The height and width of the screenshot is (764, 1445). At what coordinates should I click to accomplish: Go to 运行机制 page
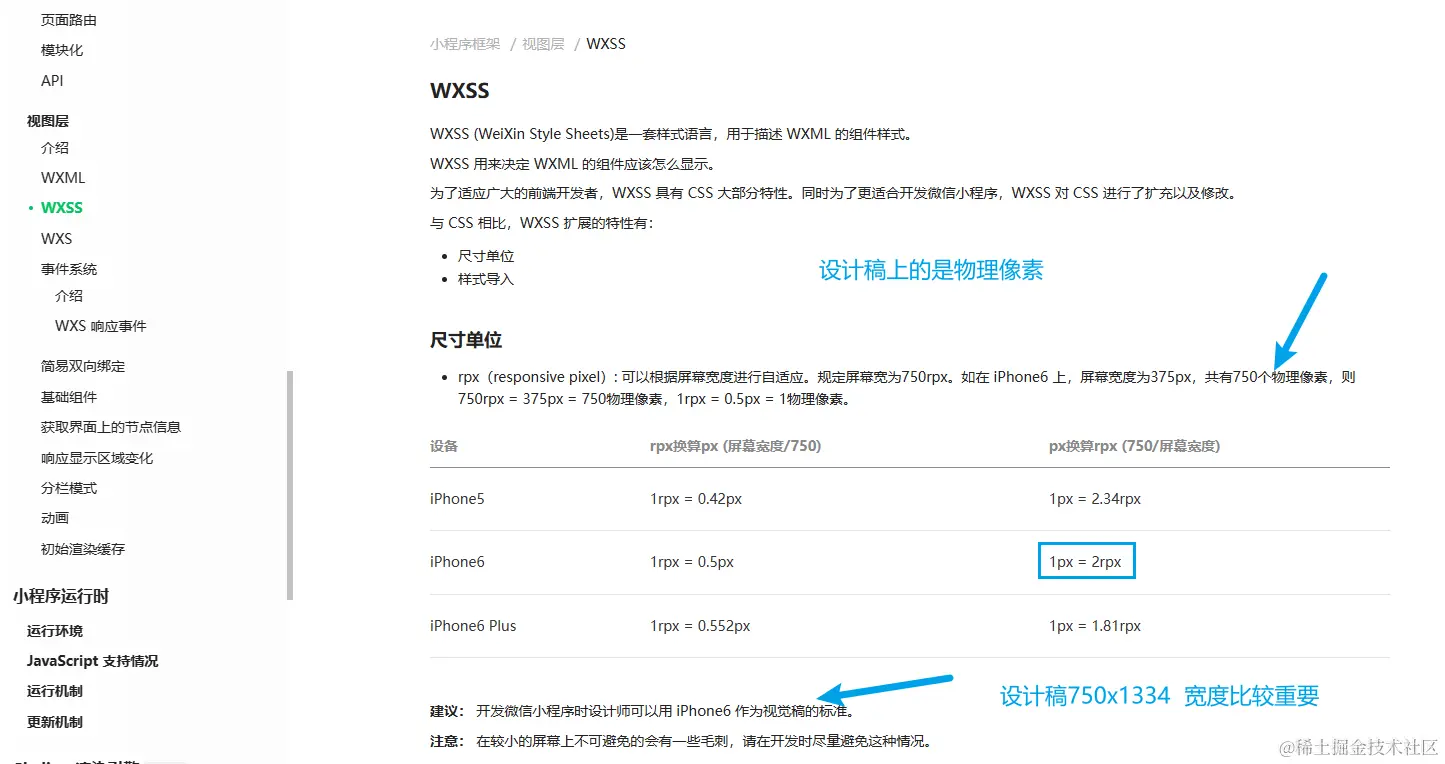[55, 691]
